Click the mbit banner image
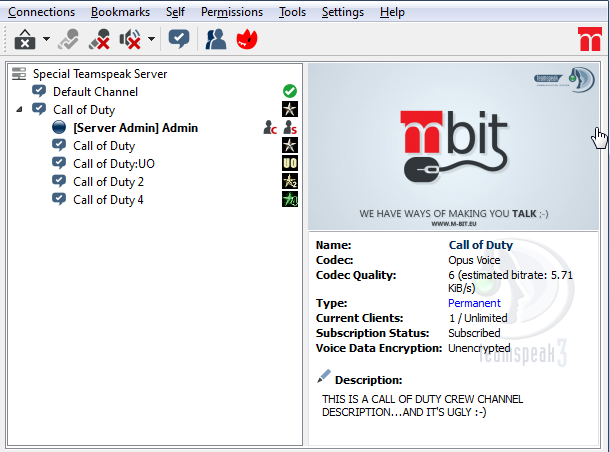Screen dimensions: 610x452 click(453, 147)
